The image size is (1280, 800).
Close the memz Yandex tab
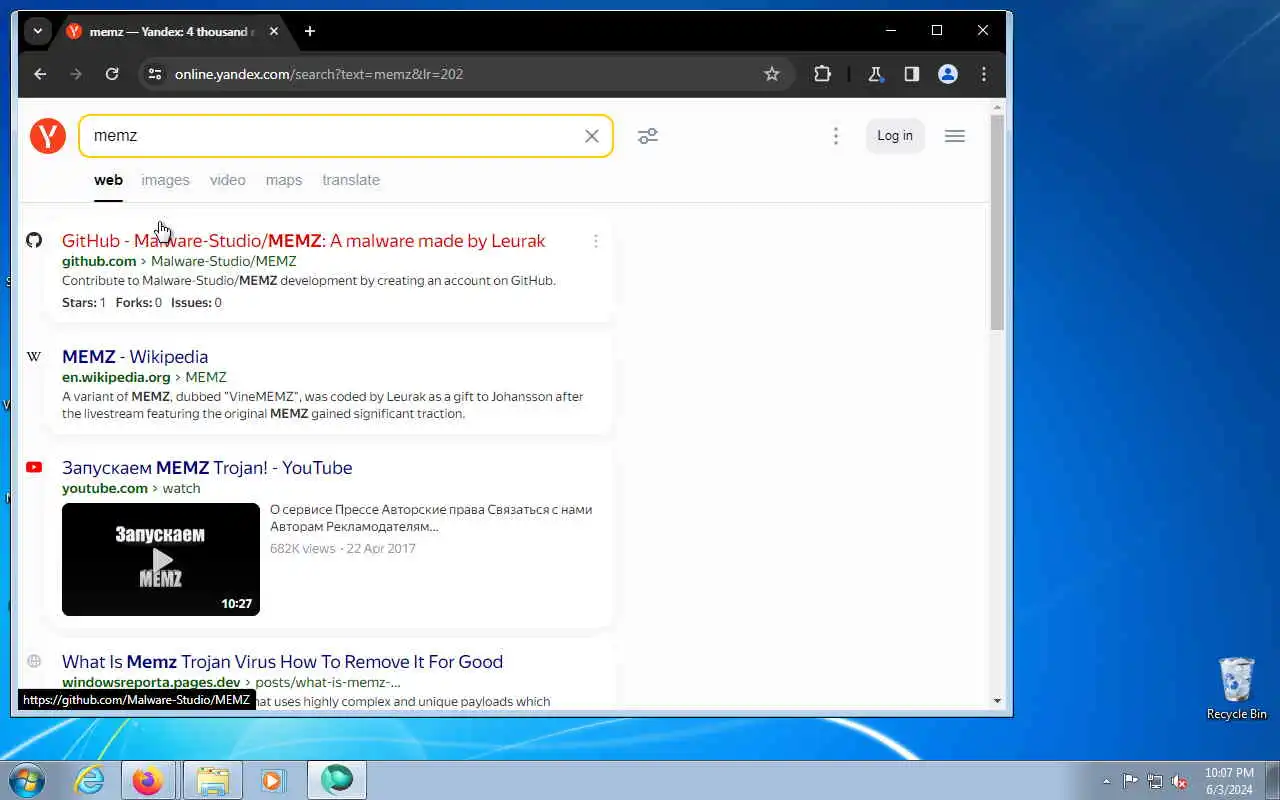pos(274,31)
